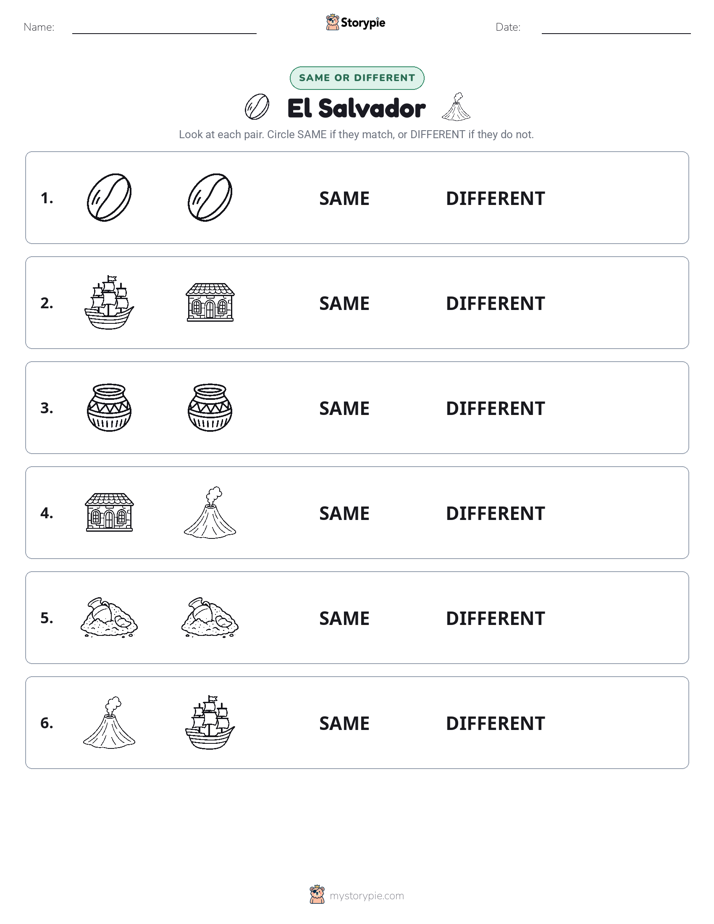Click the Date line field
Screen dimensions: 714x924
pyautogui.click(x=616, y=28)
